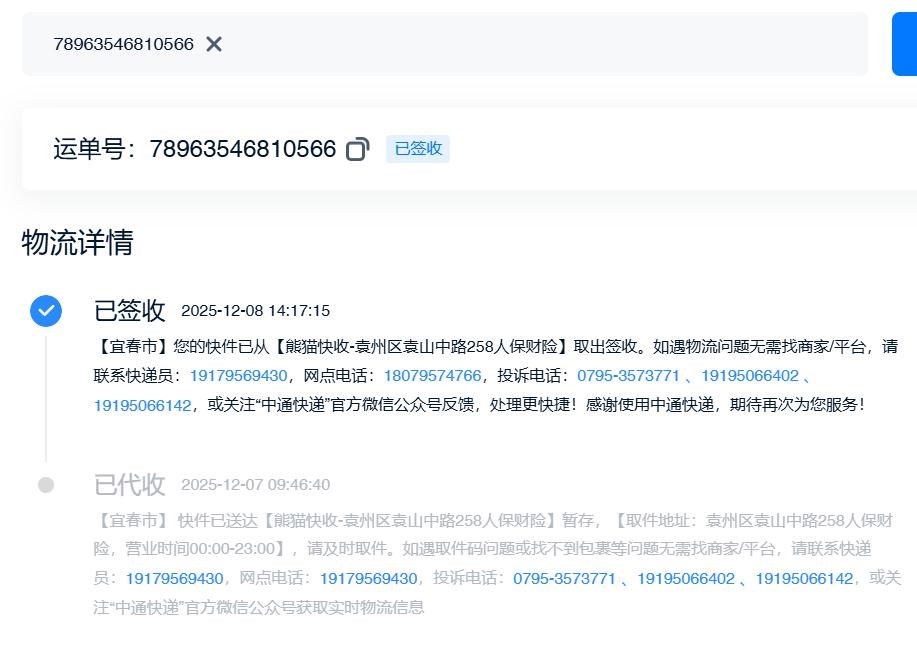The width and height of the screenshot is (917, 655).
Task: Click the 已签收 status badge beside waybill number
Action: click(418, 149)
